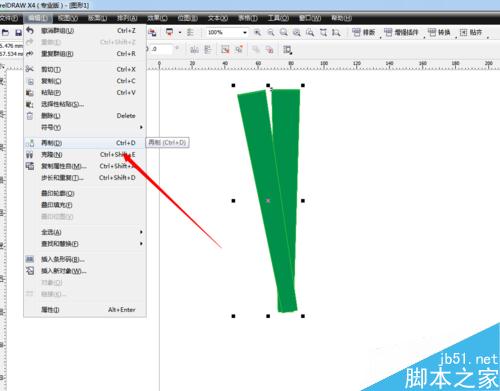This screenshot has width=500, height=391.
Task: Choose 剪切(T) cut menu entry
Action: pyautogui.click(x=85, y=69)
